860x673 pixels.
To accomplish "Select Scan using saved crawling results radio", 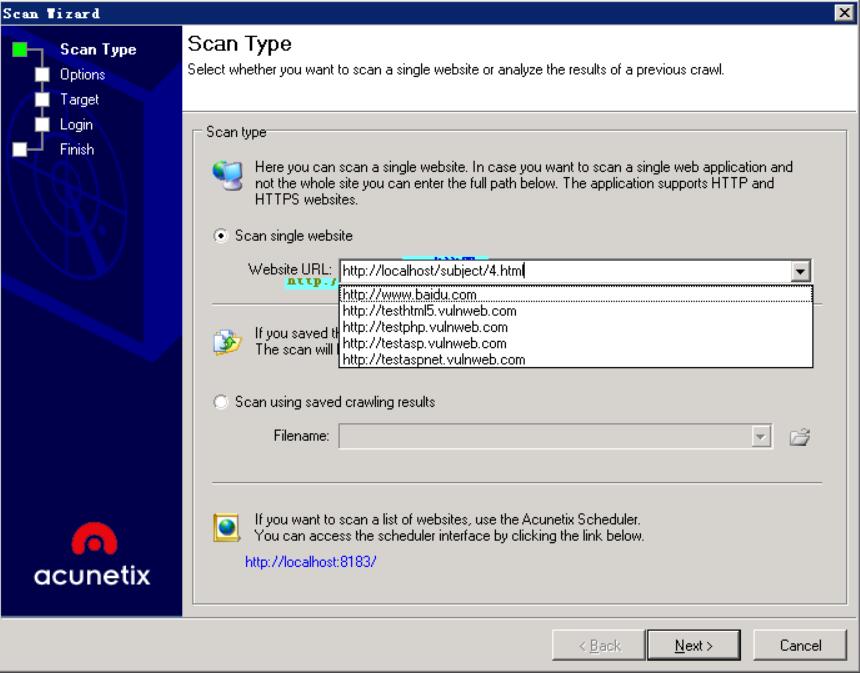I will (220, 402).
